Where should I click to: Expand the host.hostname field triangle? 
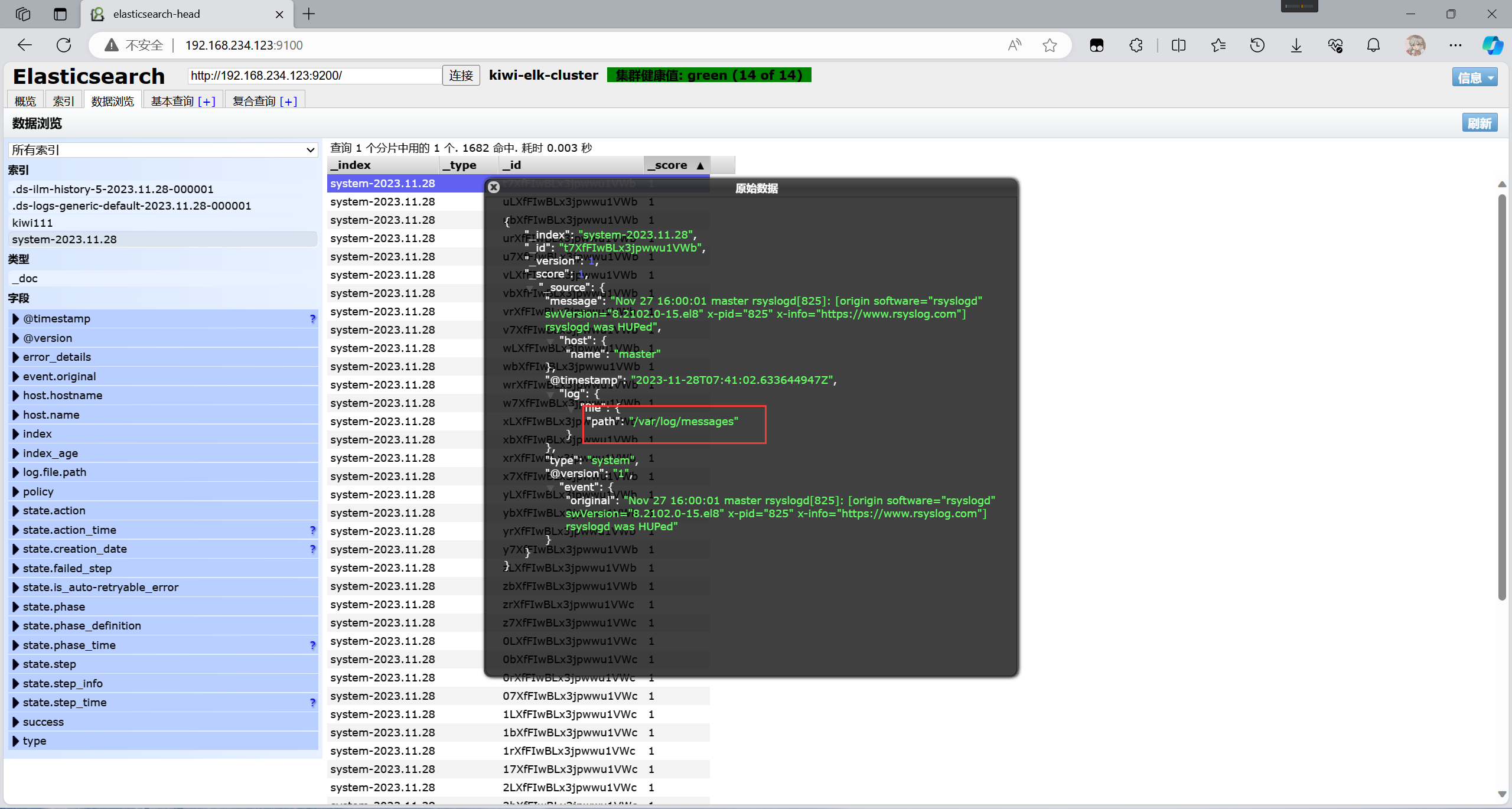16,396
